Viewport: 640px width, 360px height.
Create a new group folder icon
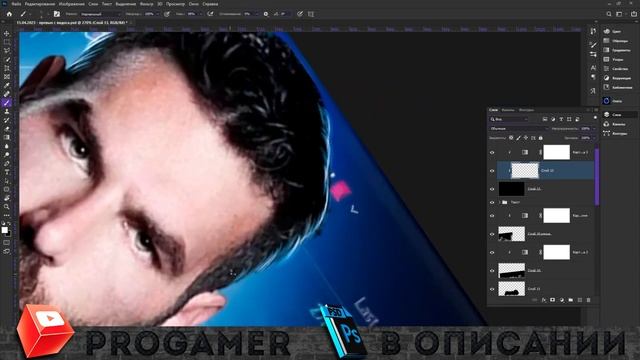pos(571,300)
